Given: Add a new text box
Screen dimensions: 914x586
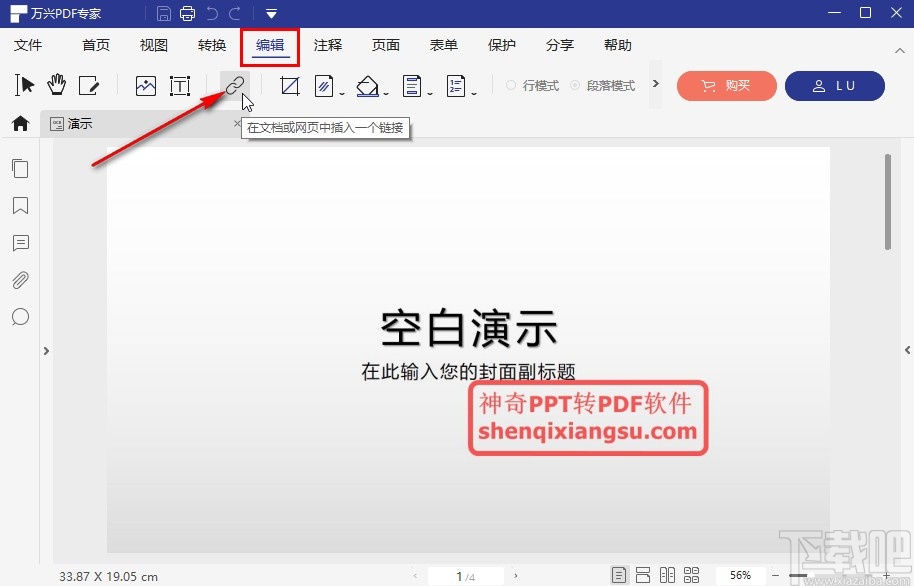Looking at the screenshot, I should pyautogui.click(x=180, y=86).
